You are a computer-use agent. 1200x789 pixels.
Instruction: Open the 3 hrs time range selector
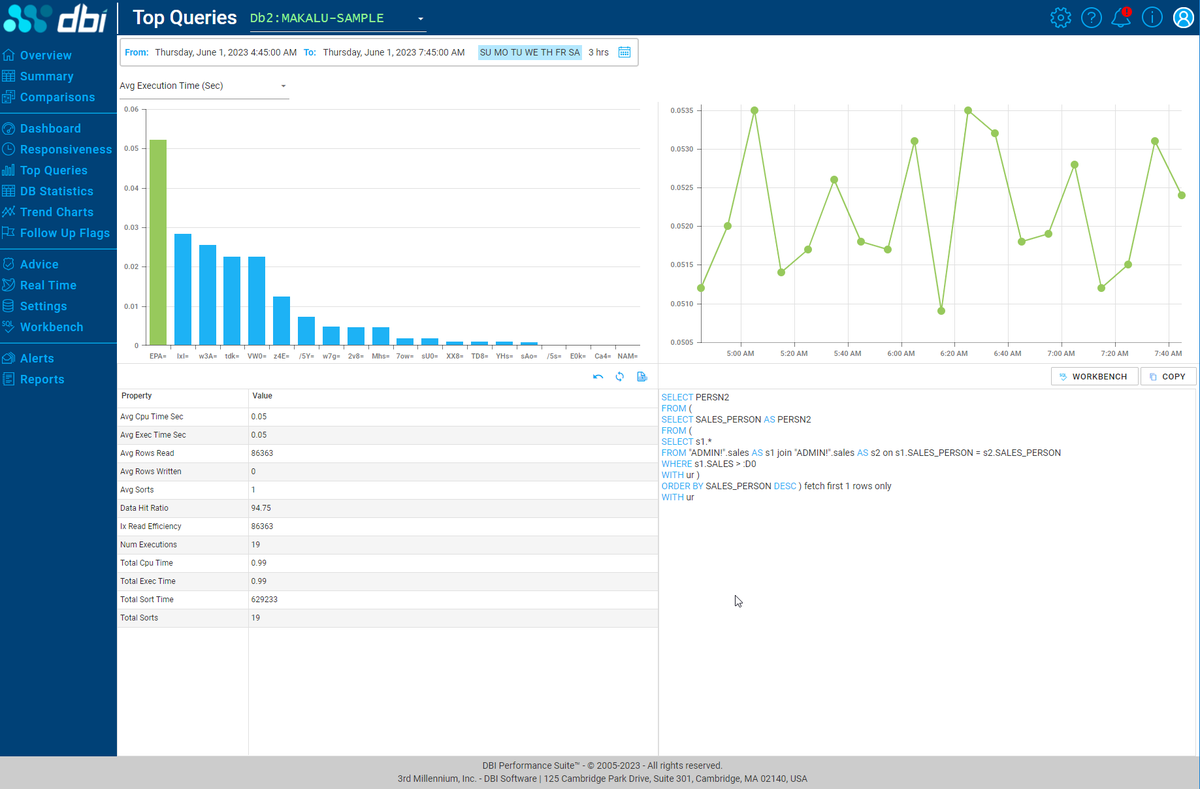click(597, 52)
